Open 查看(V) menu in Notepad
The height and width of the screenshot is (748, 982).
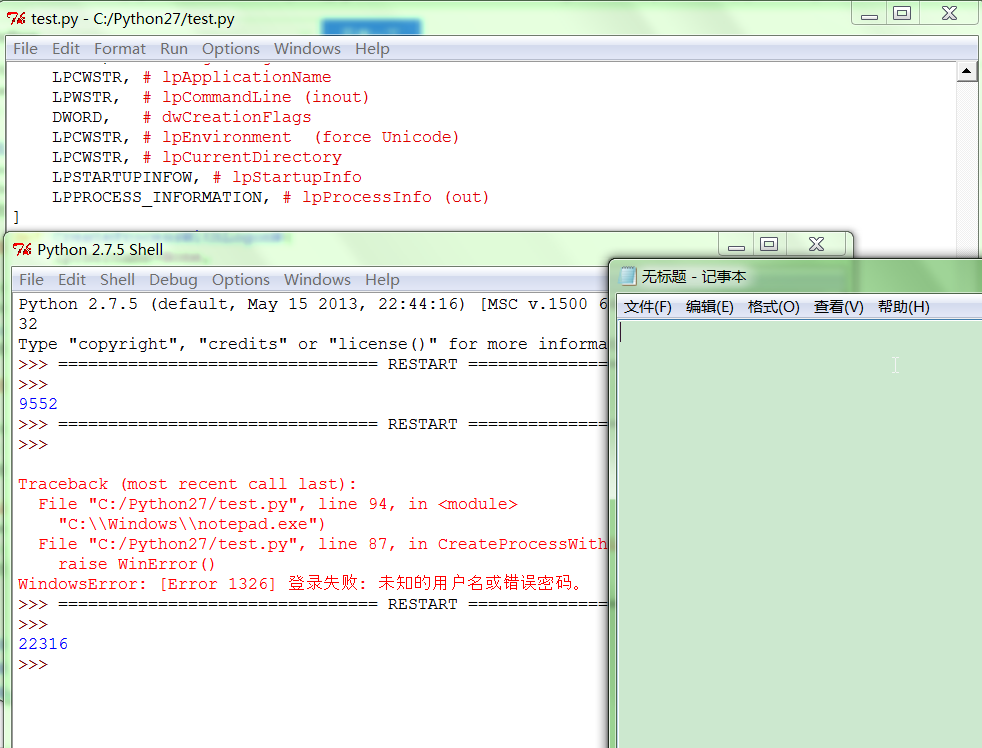coord(839,307)
